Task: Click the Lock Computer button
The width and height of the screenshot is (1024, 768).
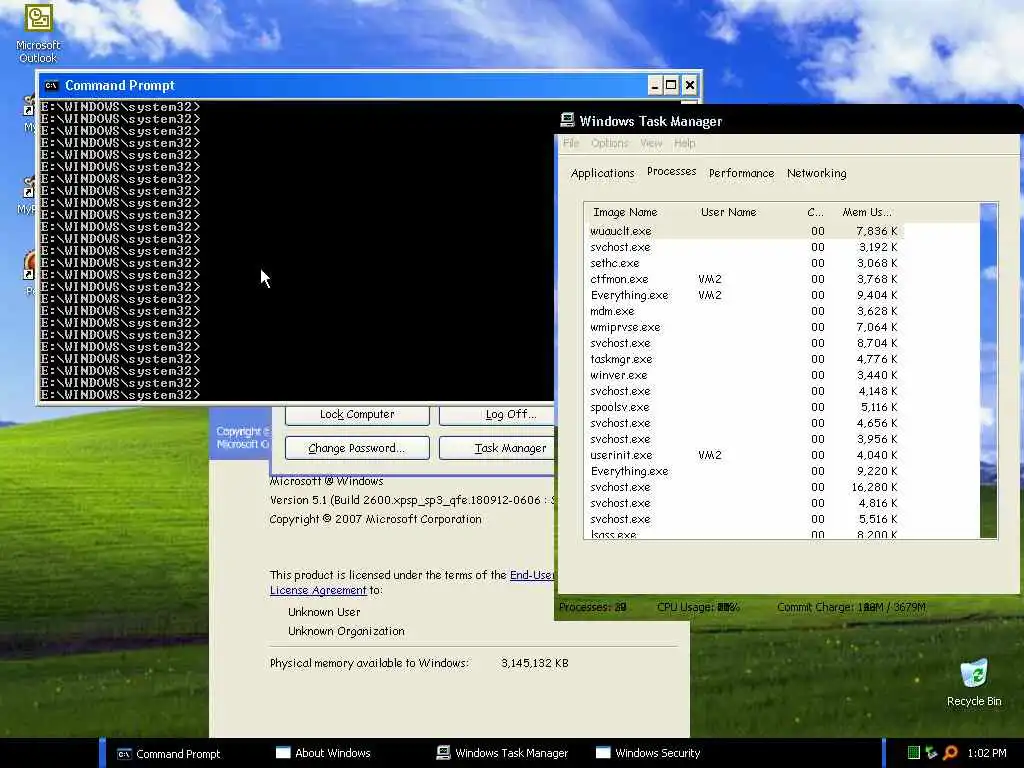Action: coord(357,415)
